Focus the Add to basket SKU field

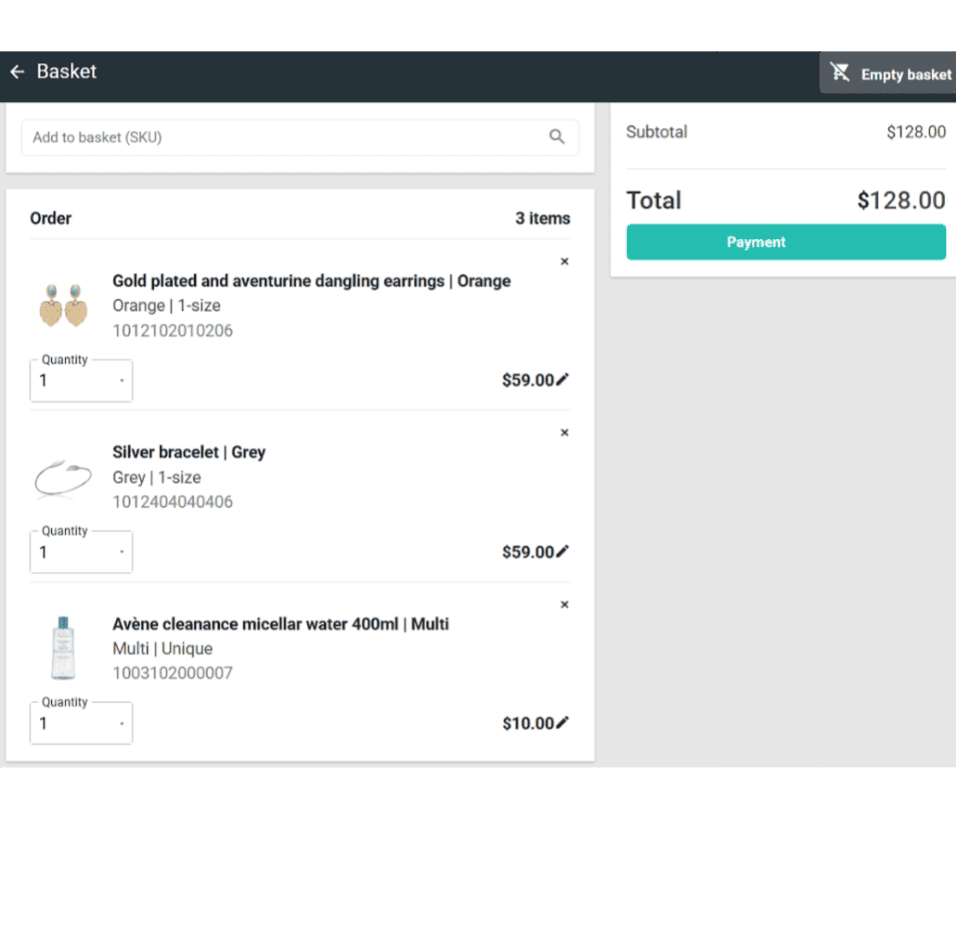tap(285, 138)
